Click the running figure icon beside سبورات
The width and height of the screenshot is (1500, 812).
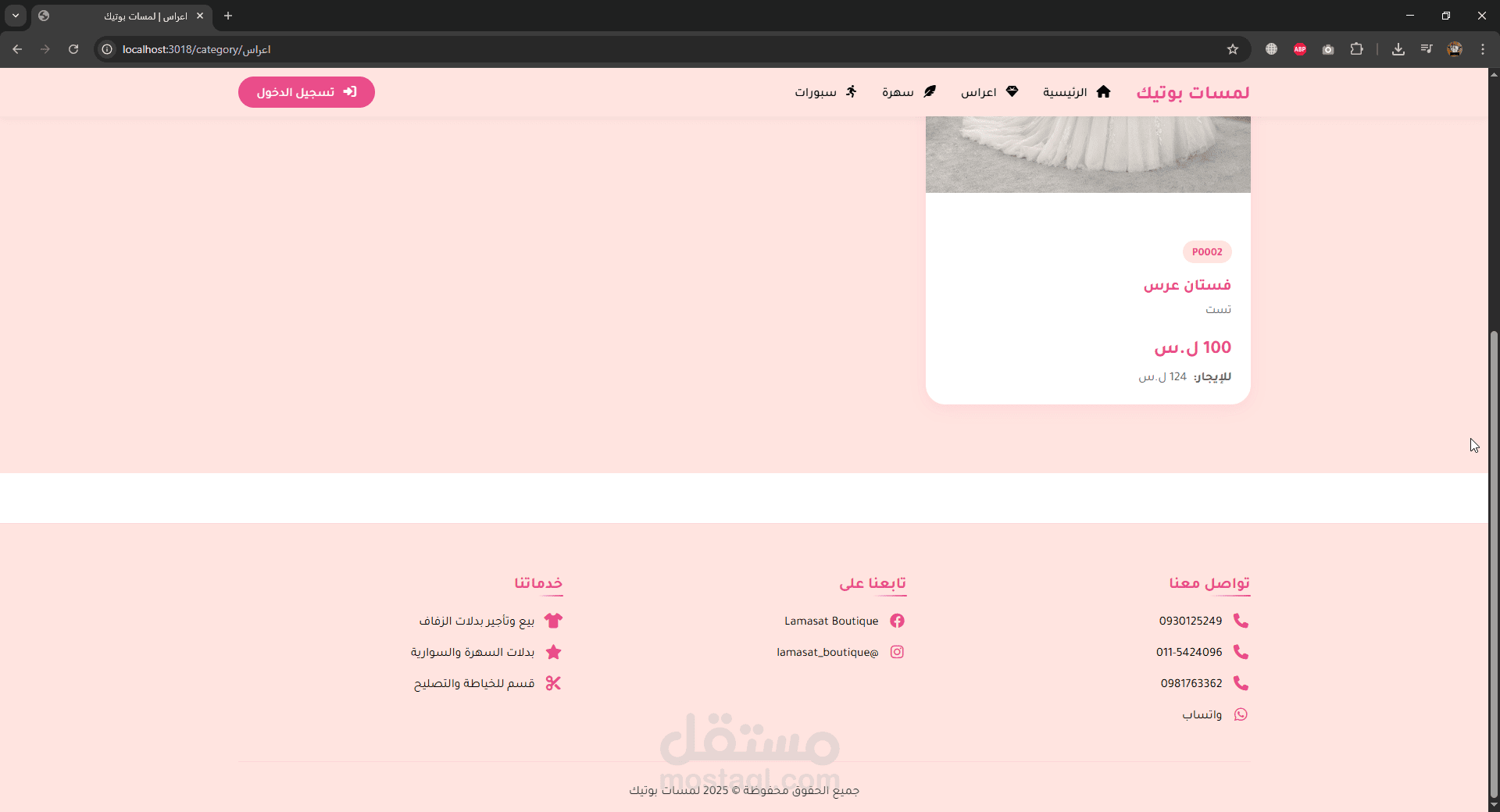point(852,91)
